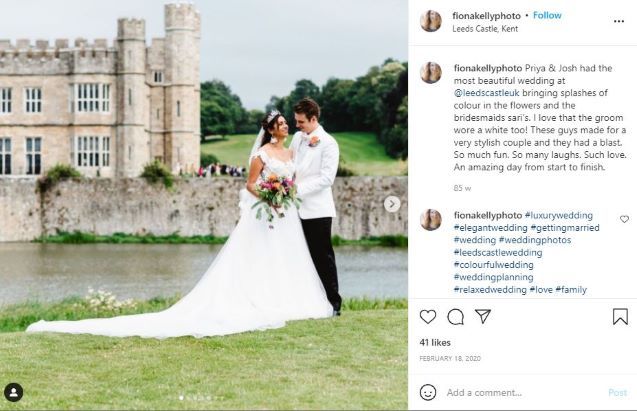Viewport: 637px width, 411px height.
Task: Like the hashtag comment with small heart
Action: point(624,219)
